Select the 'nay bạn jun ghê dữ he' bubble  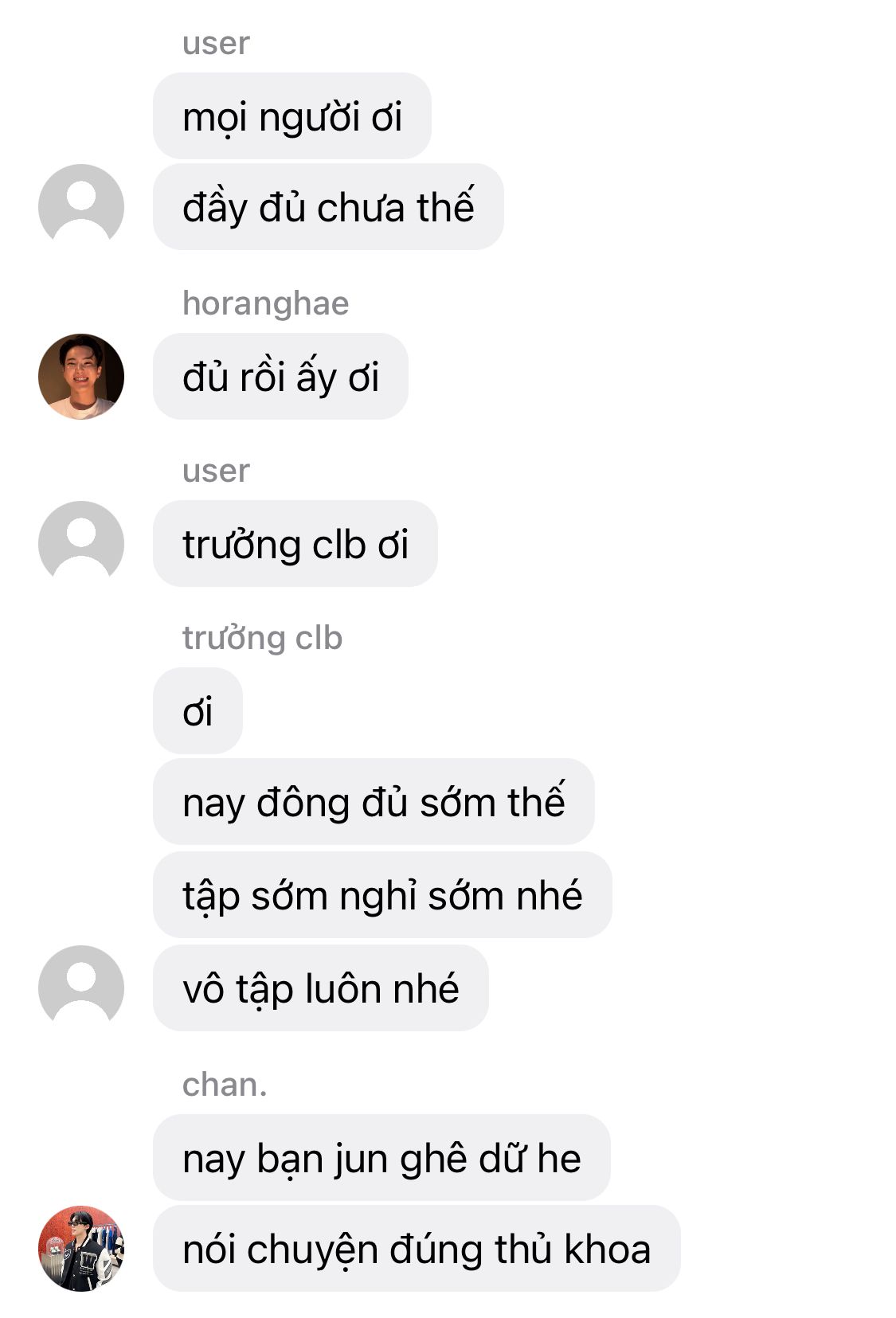click(381, 1158)
